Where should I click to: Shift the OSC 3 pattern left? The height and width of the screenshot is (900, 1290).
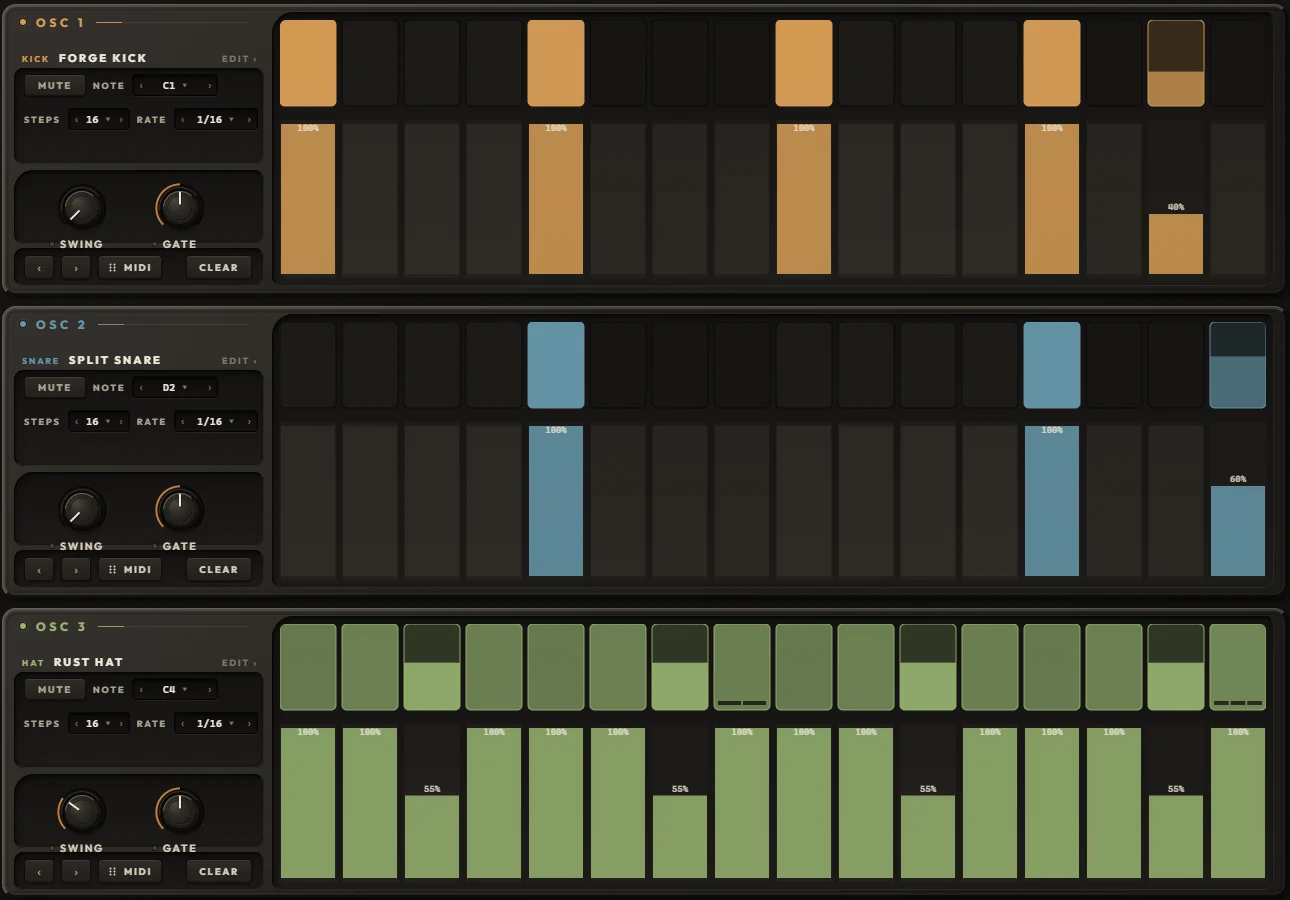pyautogui.click(x=39, y=871)
